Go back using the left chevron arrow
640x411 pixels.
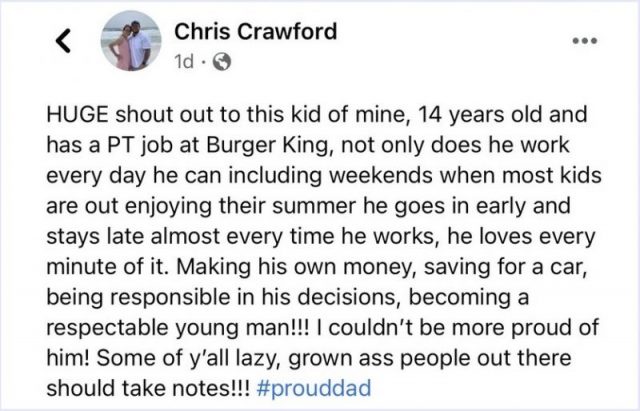point(63,40)
